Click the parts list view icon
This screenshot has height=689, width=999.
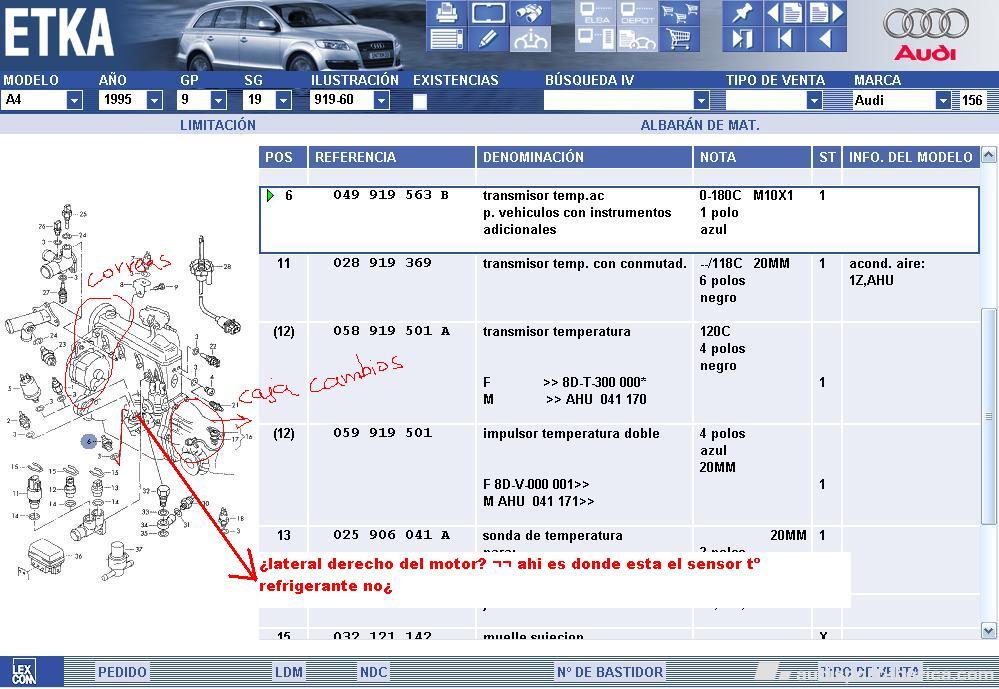click(446, 39)
